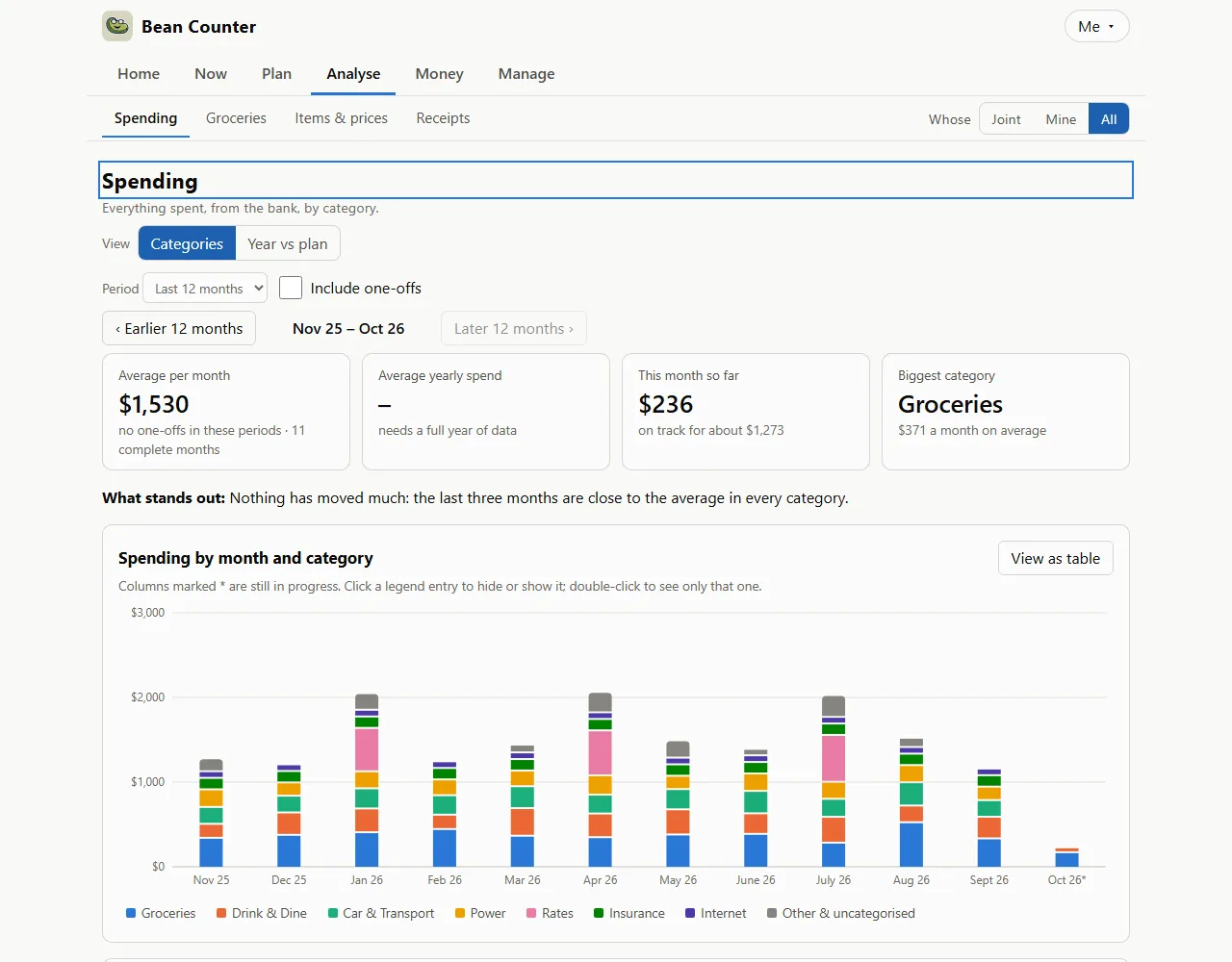Image resolution: width=1232 pixels, height=962 pixels.
Task: Switch Whose filter to Joint
Action: tap(1006, 119)
